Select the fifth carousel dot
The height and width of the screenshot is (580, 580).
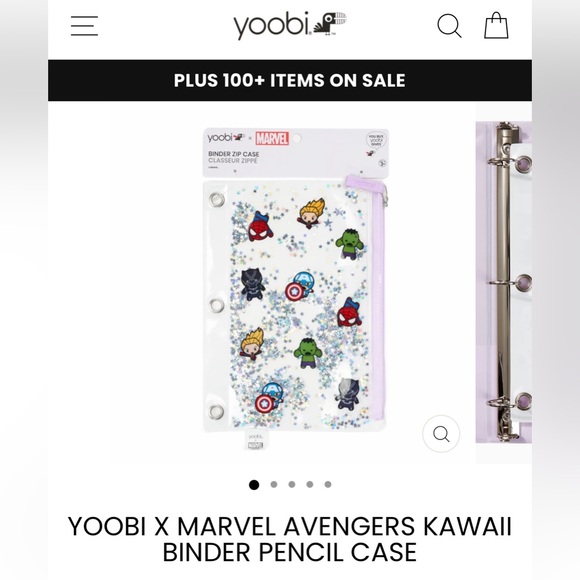point(328,484)
